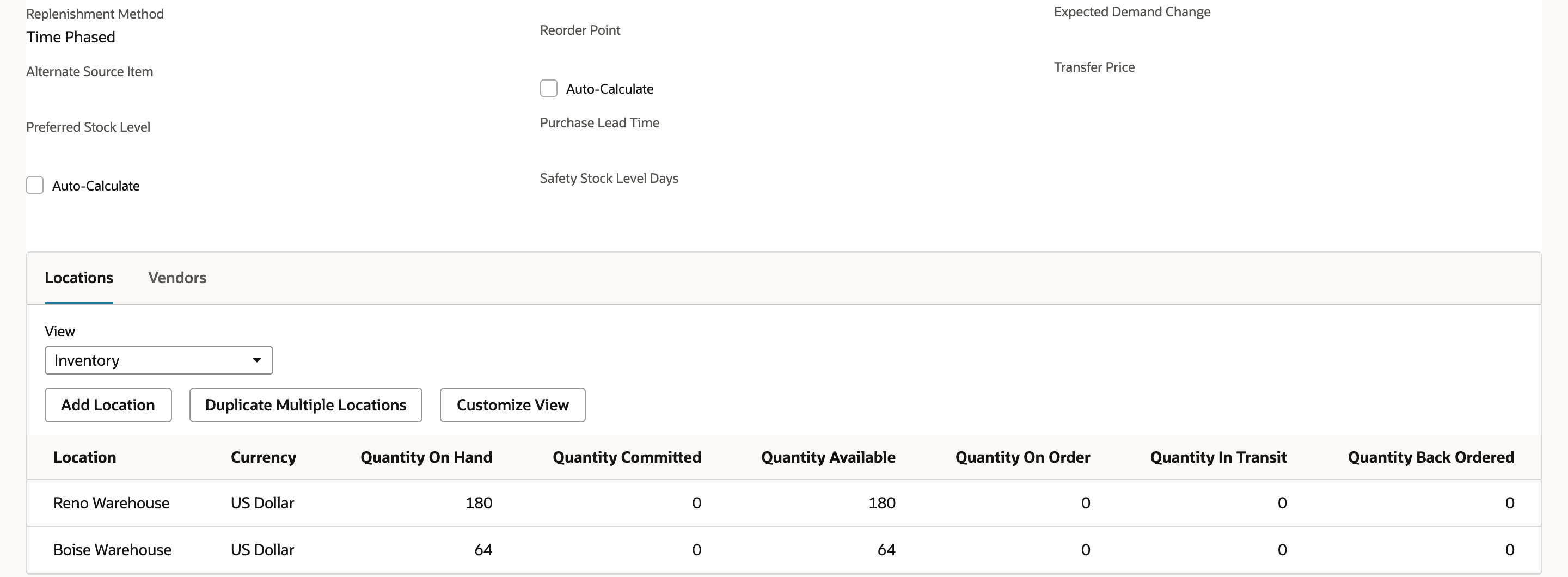
Task: Click Boise Warehouse quantity available 64
Action: coord(886,550)
